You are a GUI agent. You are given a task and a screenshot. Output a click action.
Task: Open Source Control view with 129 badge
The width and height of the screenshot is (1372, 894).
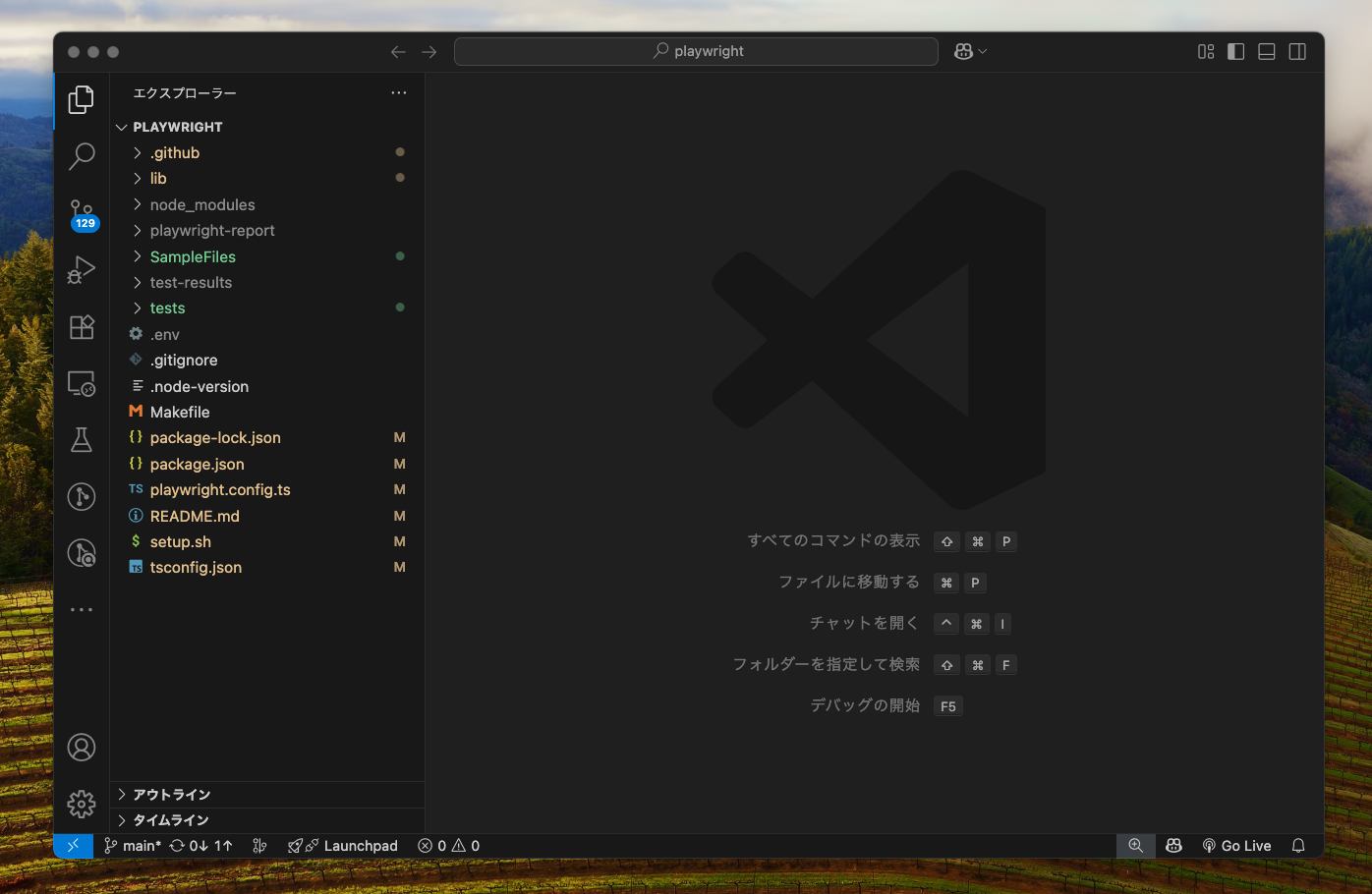coord(82,213)
